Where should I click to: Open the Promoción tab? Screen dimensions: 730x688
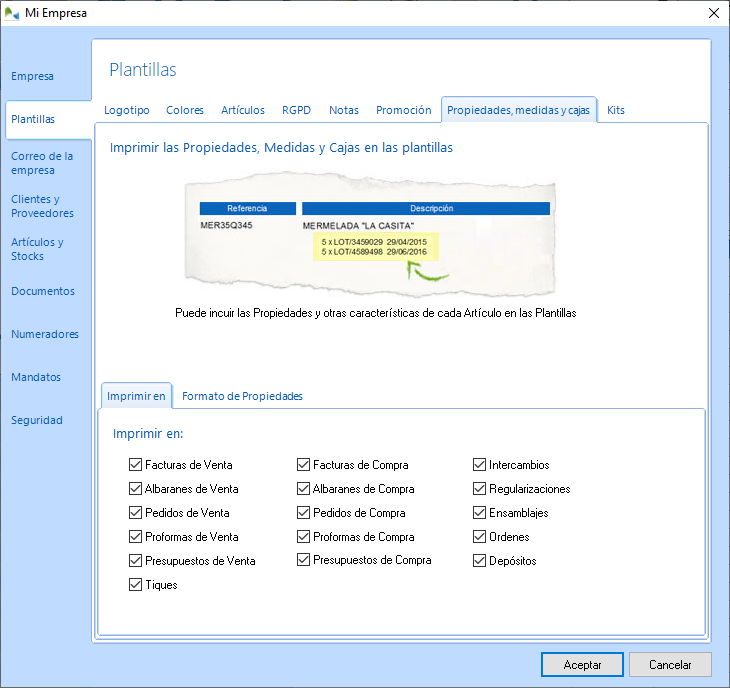[x=403, y=110]
